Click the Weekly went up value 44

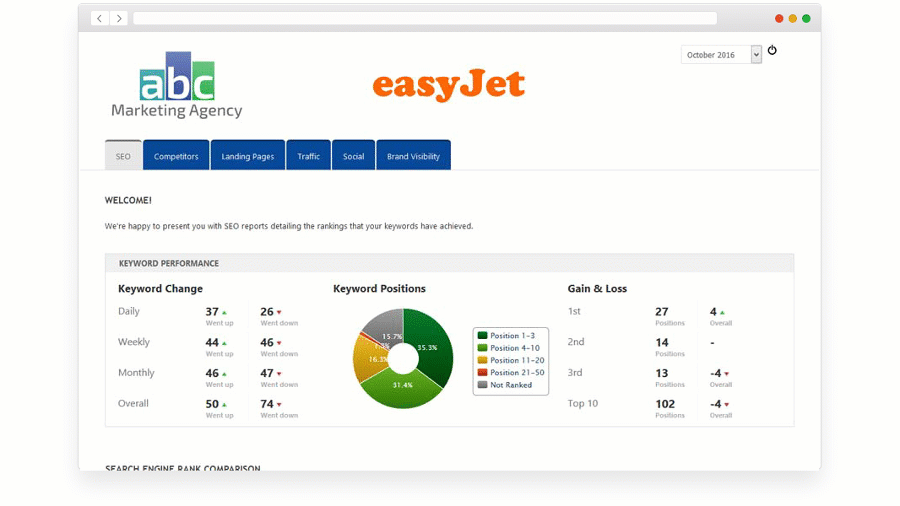212,342
